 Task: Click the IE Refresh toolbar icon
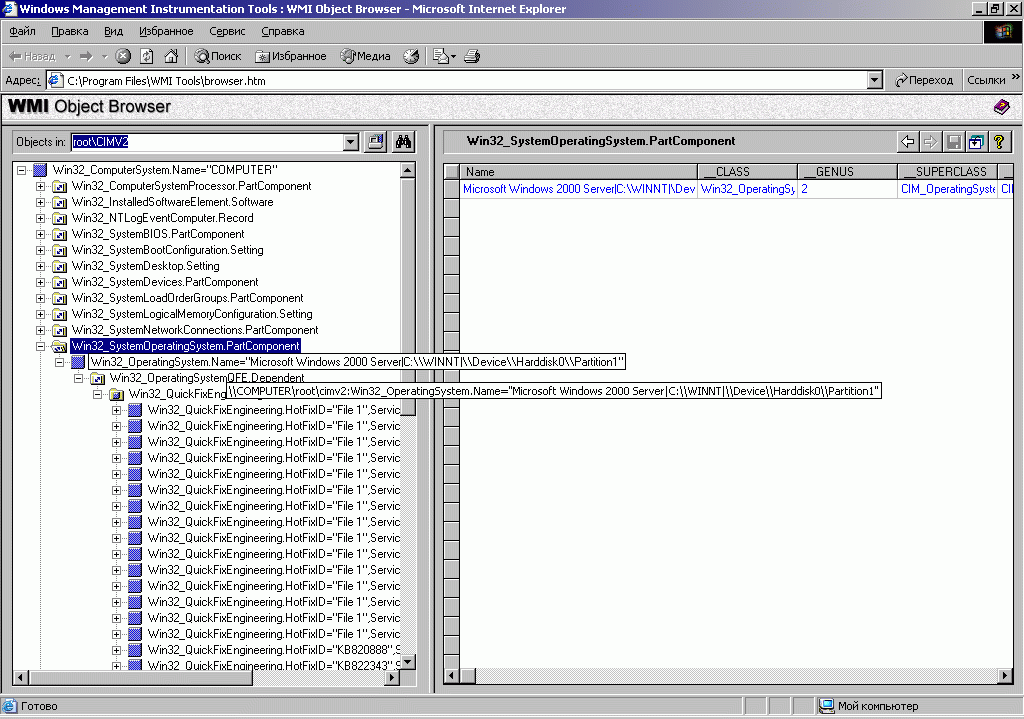point(147,56)
